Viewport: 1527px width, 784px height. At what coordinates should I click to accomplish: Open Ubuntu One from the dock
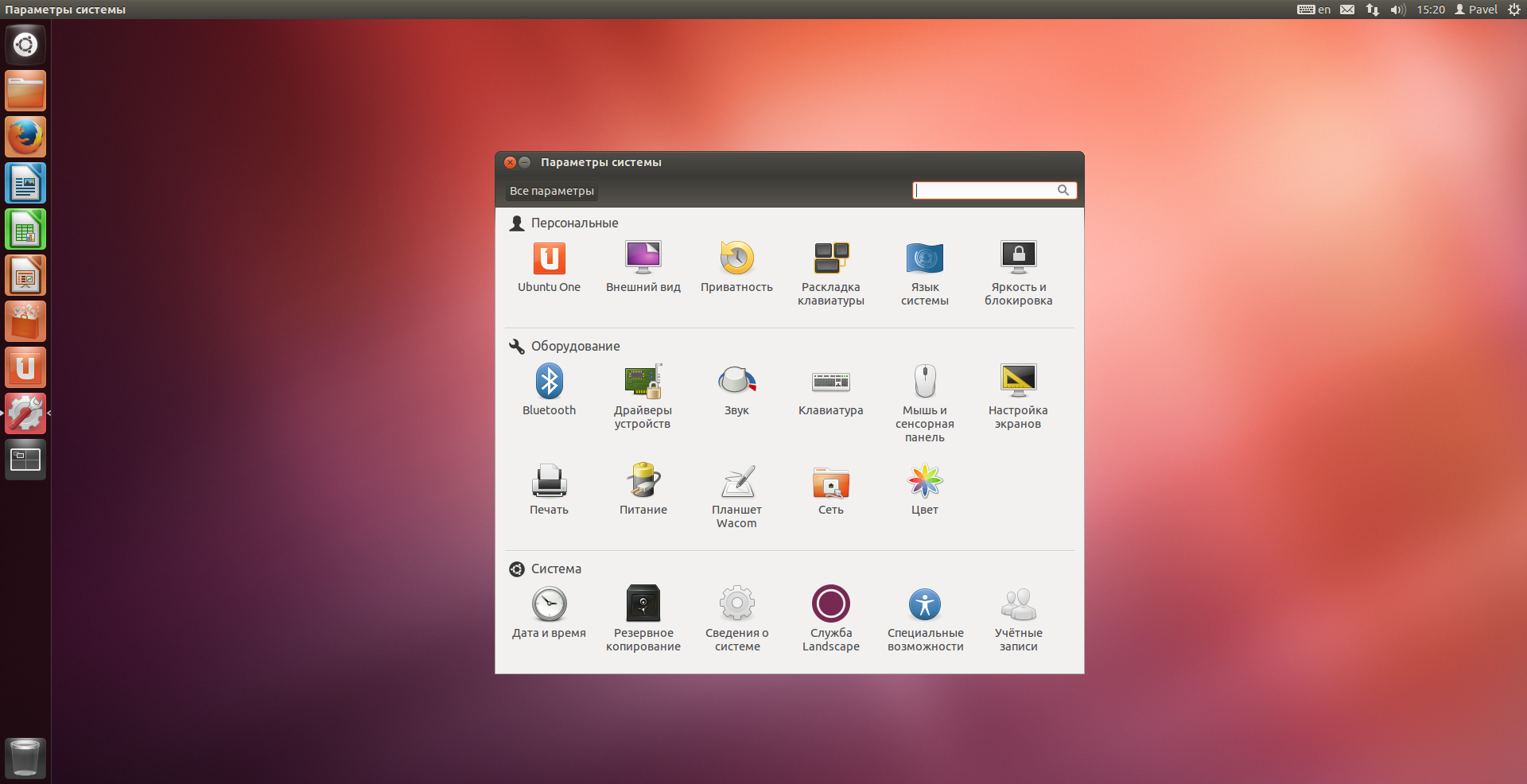[25, 367]
